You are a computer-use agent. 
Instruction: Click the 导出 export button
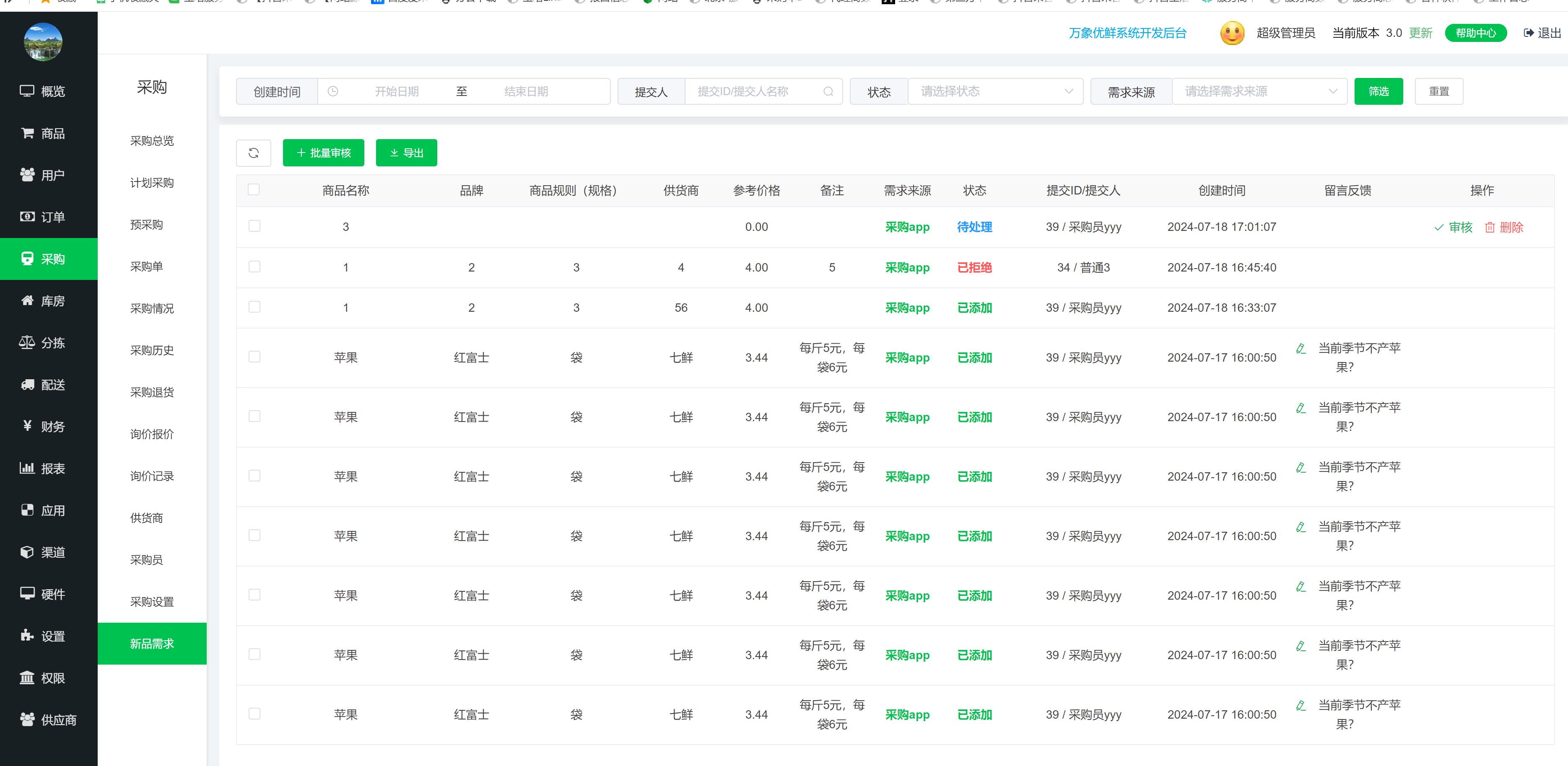click(406, 153)
